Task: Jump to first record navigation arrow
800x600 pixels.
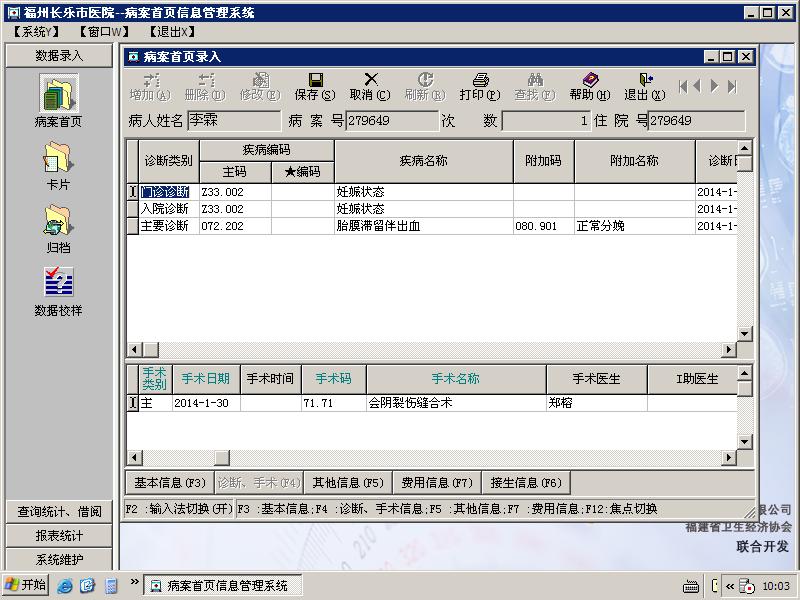Action: coord(683,86)
